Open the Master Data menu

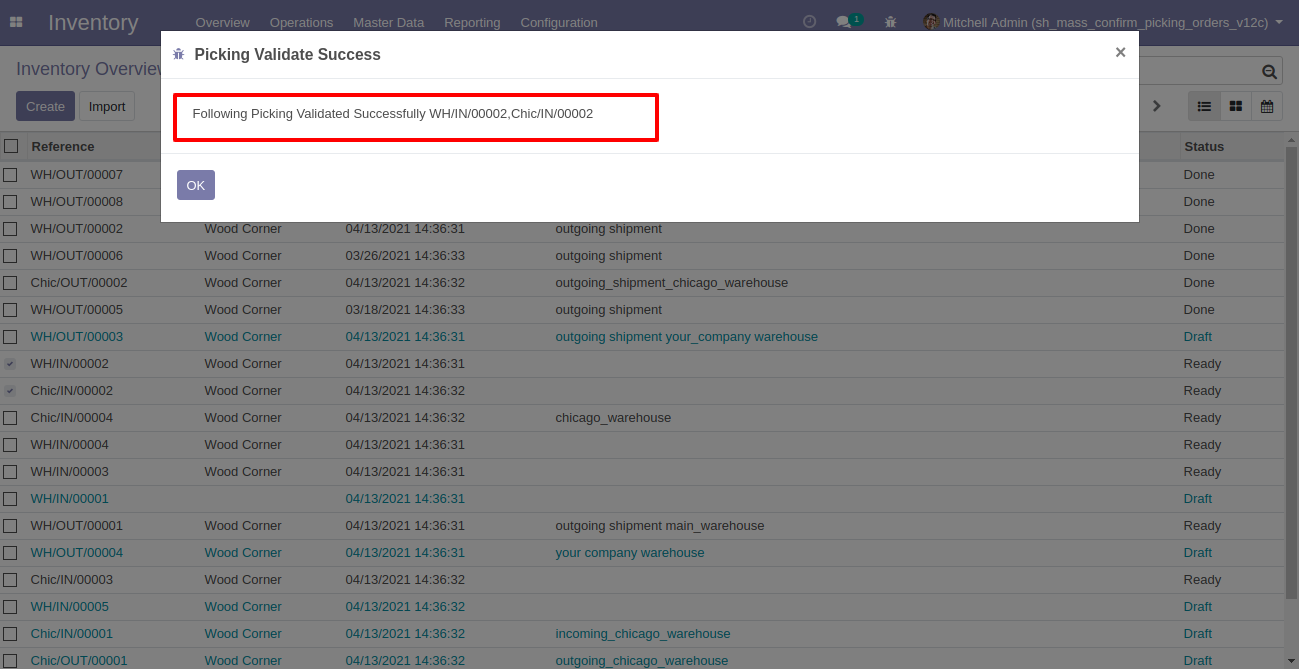[388, 22]
